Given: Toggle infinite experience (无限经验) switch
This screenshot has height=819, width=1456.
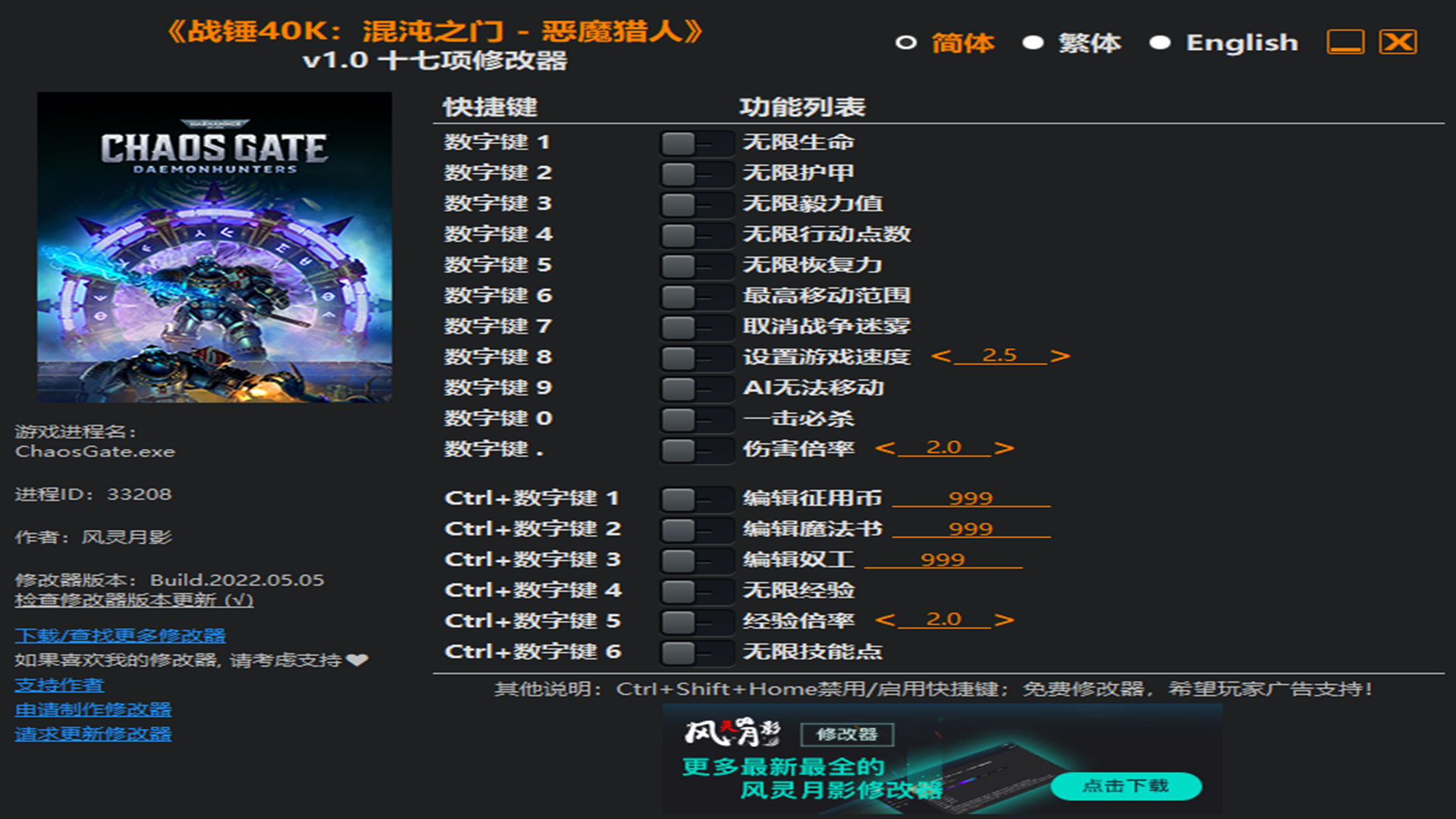Looking at the screenshot, I should (x=695, y=591).
